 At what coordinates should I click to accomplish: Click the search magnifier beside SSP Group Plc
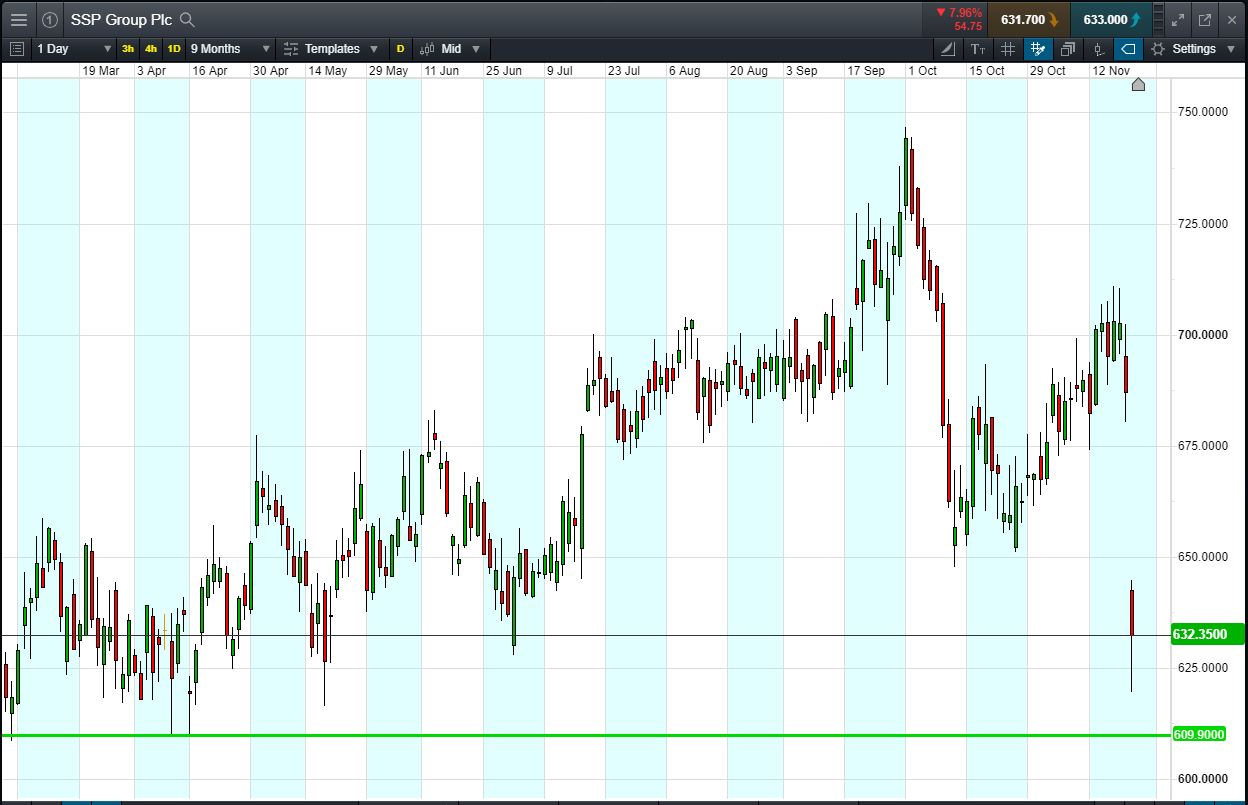tap(187, 20)
